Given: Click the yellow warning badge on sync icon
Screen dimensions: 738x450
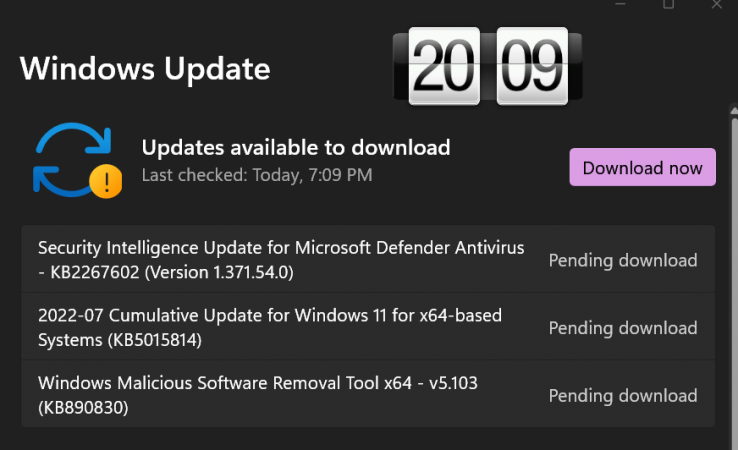Looking at the screenshot, I should coord(106,181).
